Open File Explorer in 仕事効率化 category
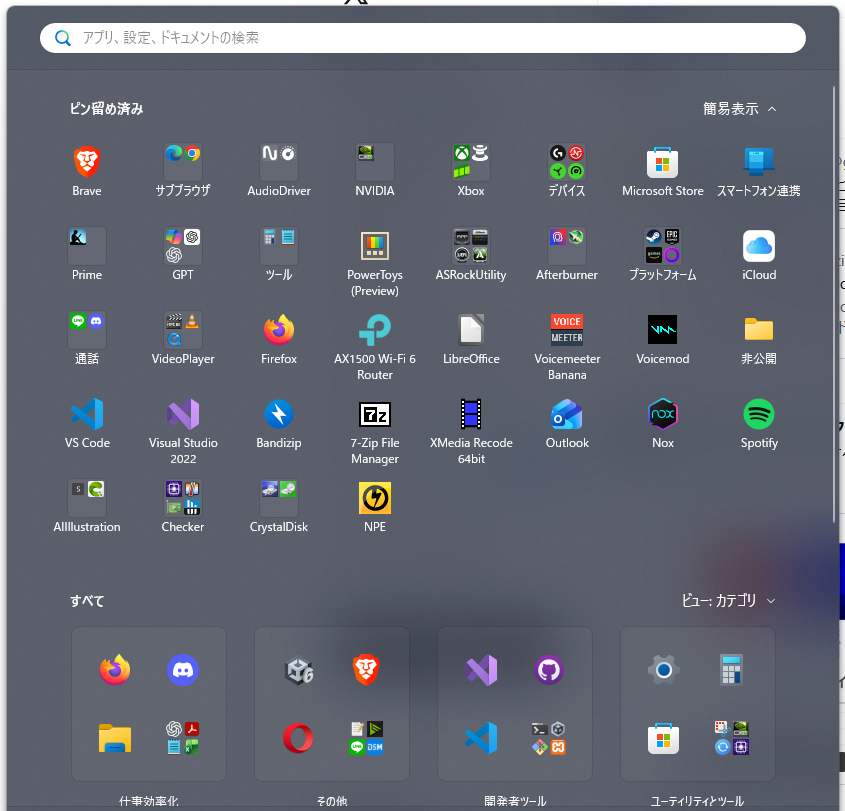 click(x=115, y=738)
